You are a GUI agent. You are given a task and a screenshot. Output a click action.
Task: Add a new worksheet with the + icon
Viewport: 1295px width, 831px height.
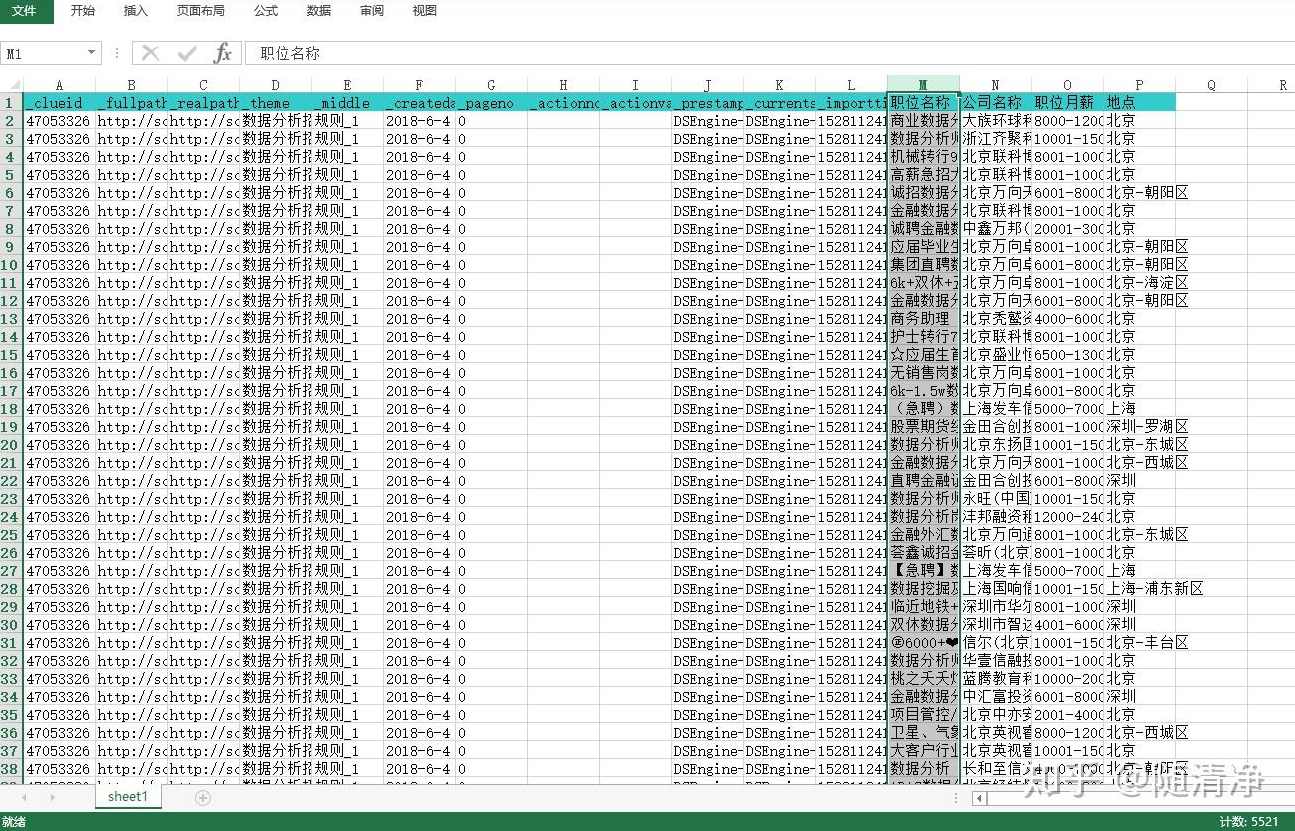204,796
